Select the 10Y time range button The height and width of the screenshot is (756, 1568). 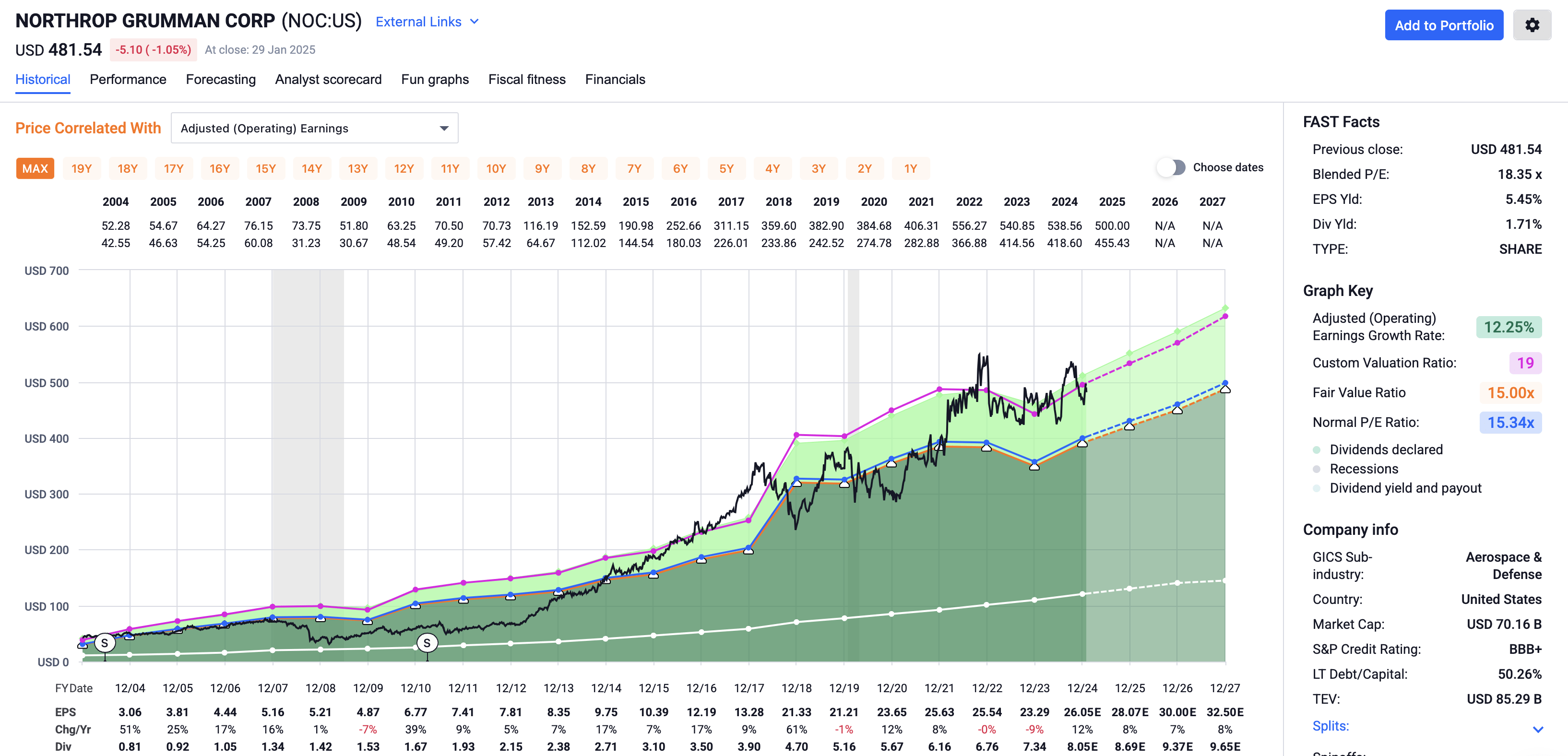click(496, 168)
